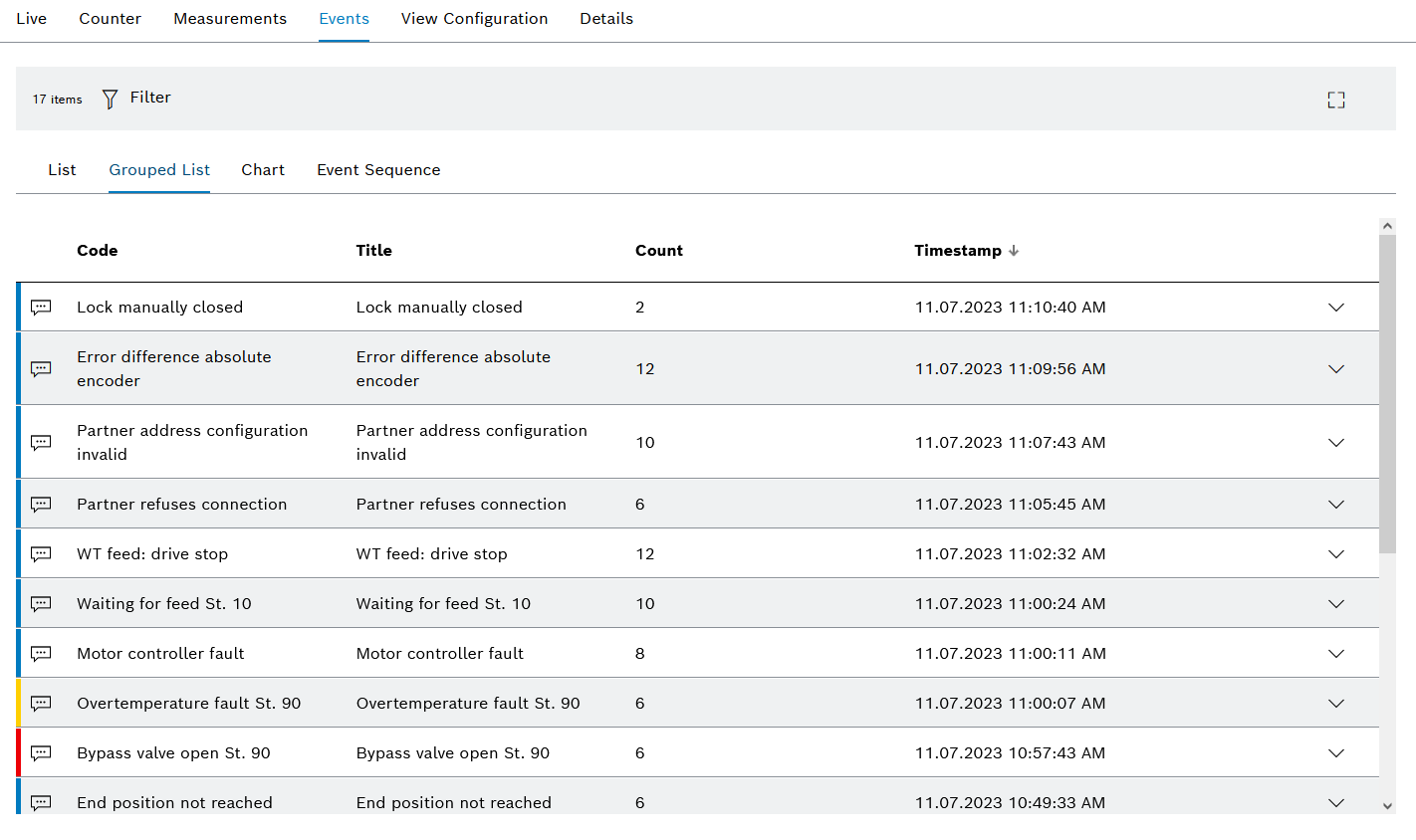Select the Grouped List view
Screen dimensions: 1416x840
coord(159,170)
